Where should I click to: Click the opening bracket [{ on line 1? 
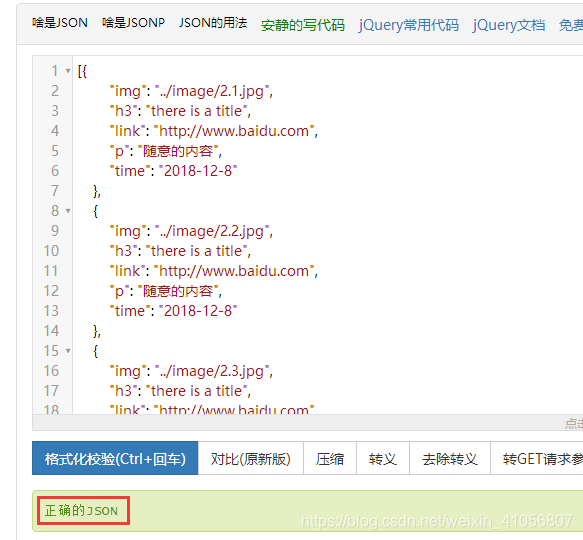click(82, 71)
